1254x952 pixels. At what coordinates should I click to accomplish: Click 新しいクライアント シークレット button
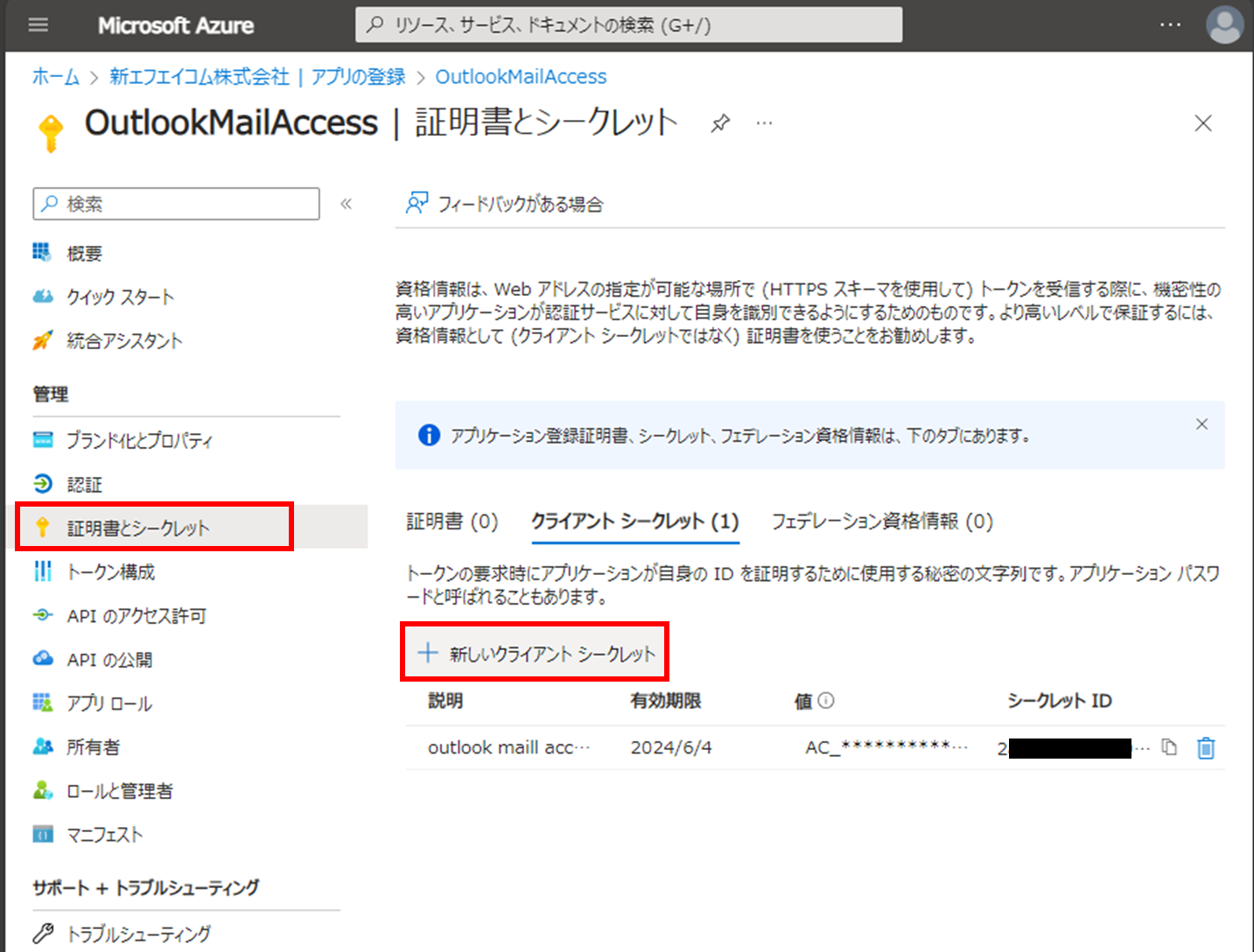click(x=536, y=653)
